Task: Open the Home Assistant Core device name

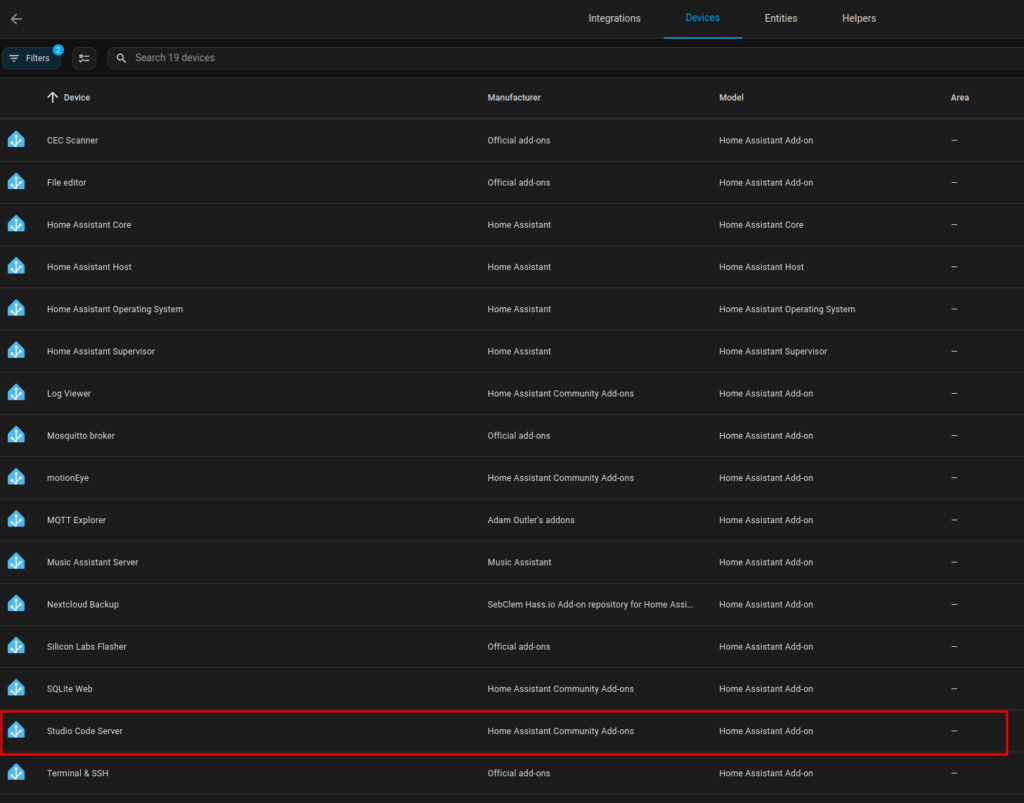Action: [x=89, y=225]
